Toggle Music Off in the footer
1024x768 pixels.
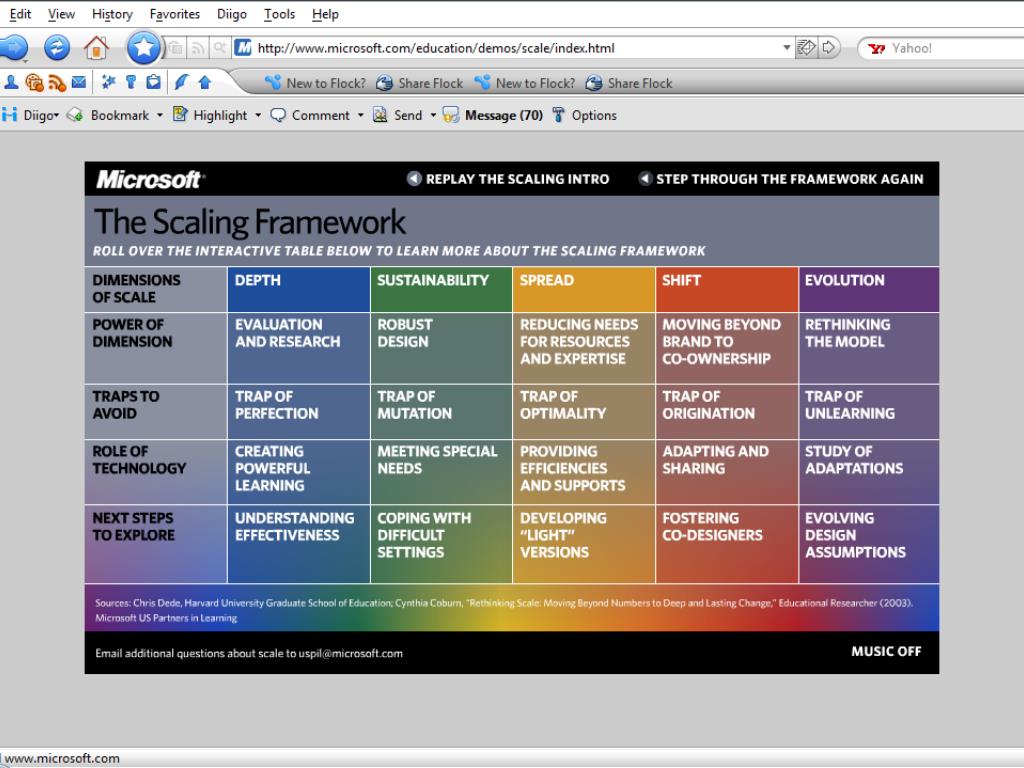(x=886, y=651)
